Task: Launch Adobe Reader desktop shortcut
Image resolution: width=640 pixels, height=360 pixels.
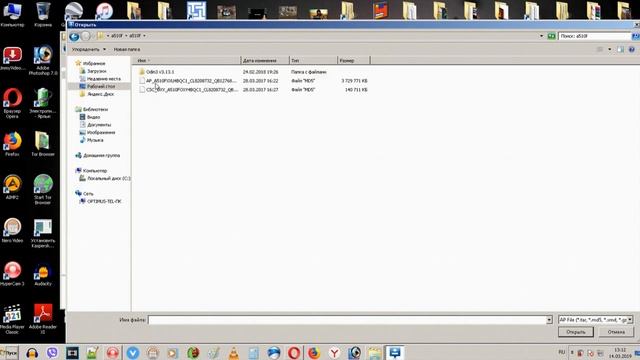Action: point(43,320)
